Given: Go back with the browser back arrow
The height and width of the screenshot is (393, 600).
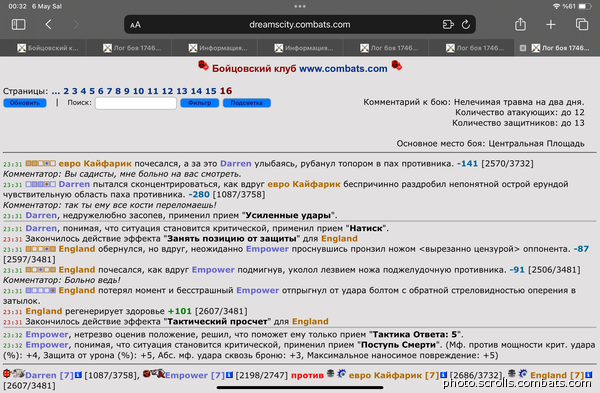Looking at the screenshot, I should (48, 24).
